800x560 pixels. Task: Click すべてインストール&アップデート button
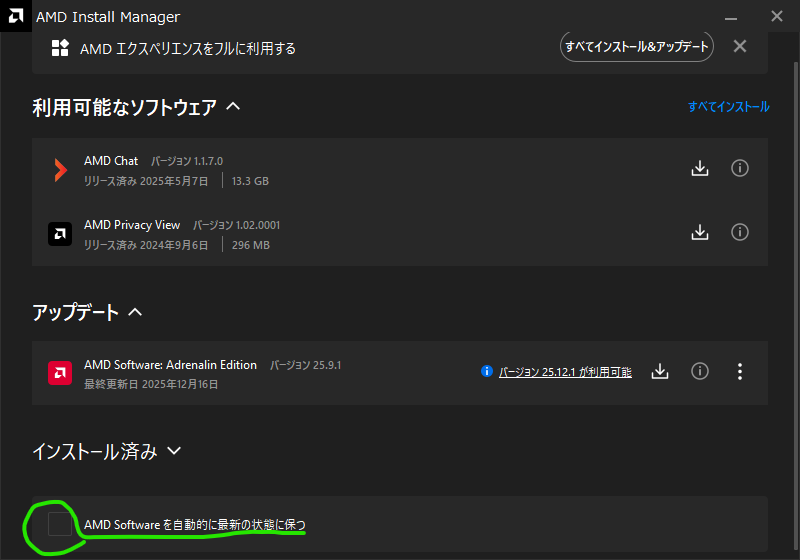(637, 46)
